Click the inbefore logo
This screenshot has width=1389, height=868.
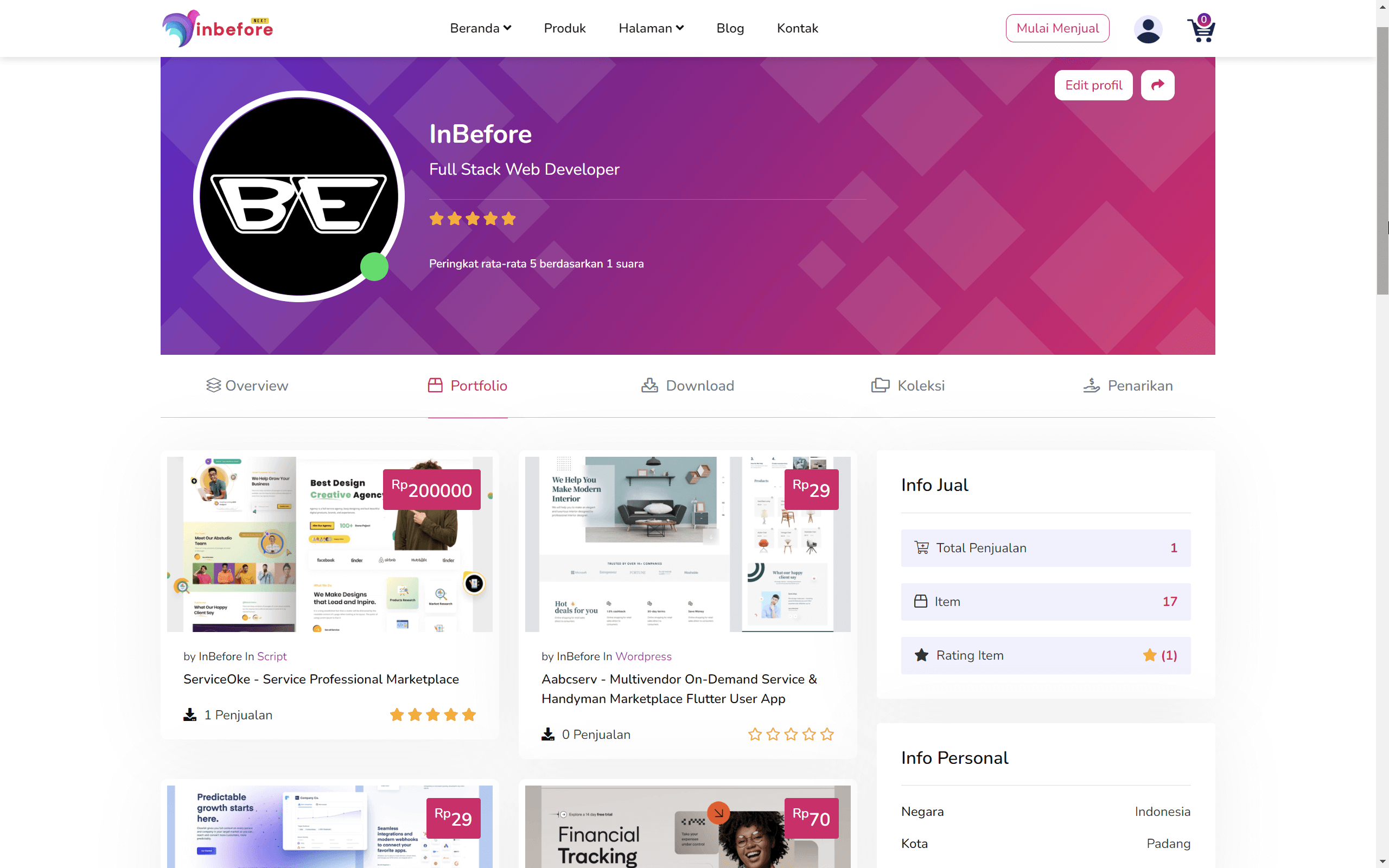[218, 28]
